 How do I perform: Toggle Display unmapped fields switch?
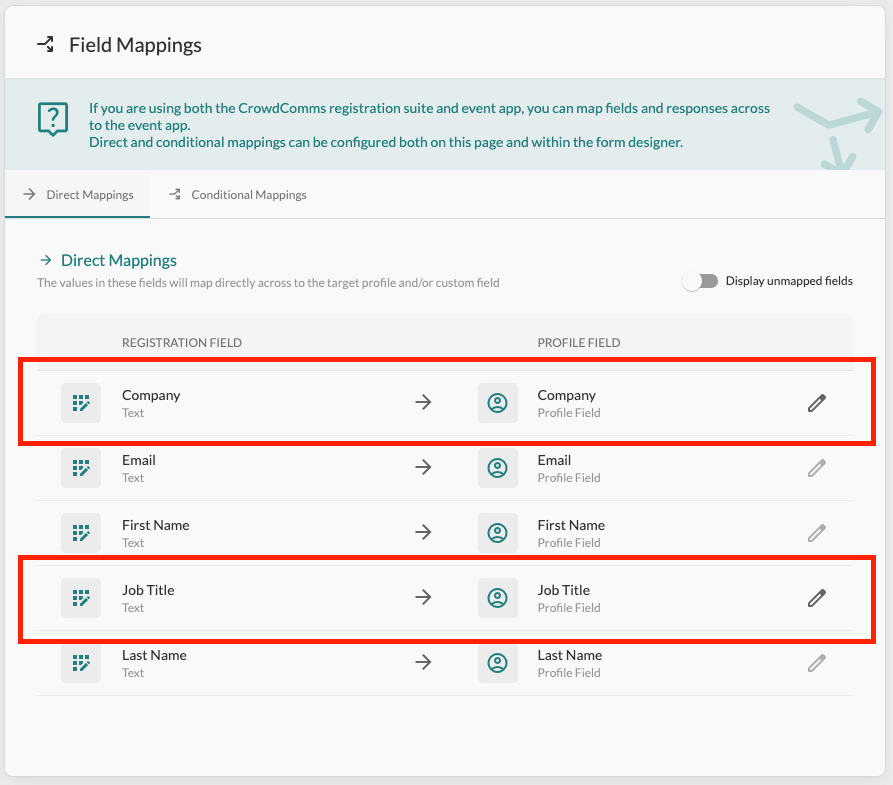coord(700,281)
